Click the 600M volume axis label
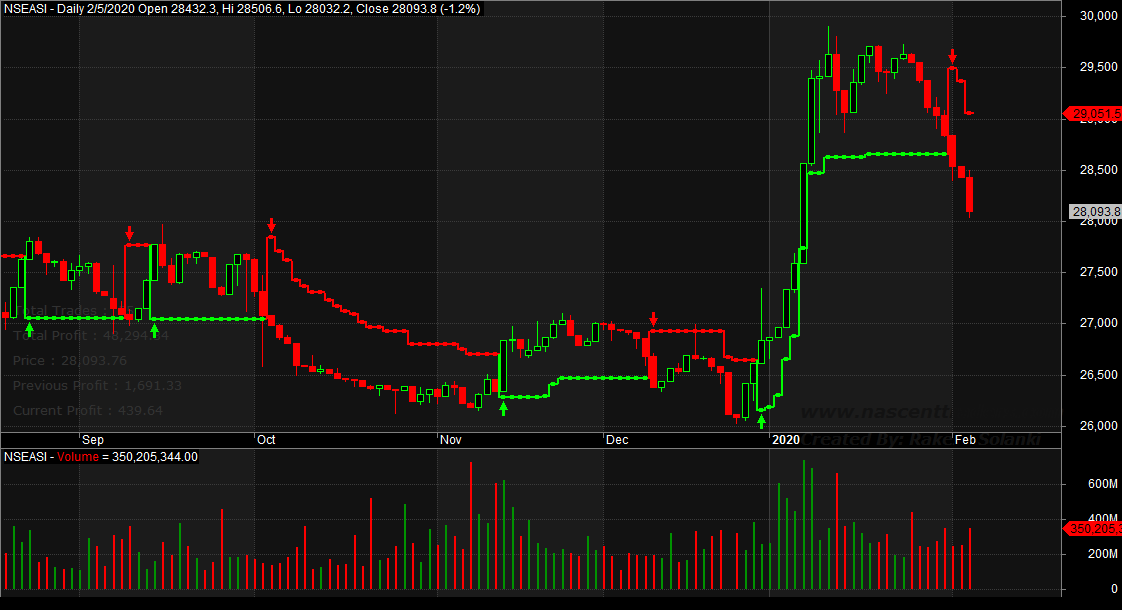This screenshot has height=610, width=1122. [x=1103, y=484]
